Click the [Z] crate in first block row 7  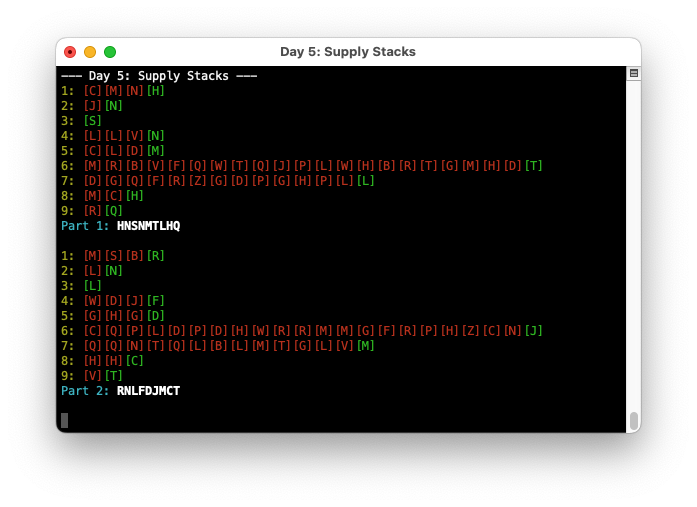coord(197,181)
